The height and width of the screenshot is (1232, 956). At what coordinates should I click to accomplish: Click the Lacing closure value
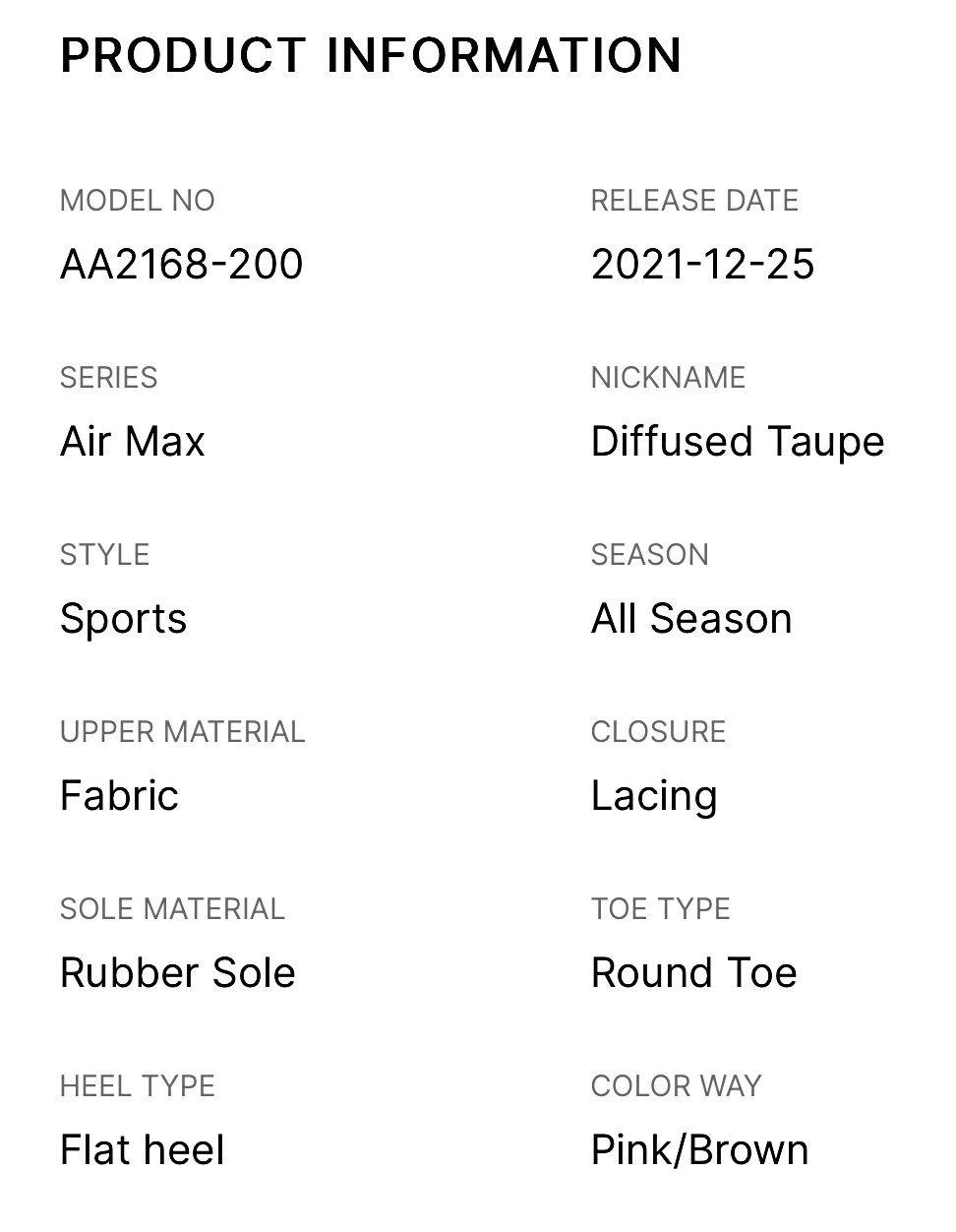(x=654, y=797)
